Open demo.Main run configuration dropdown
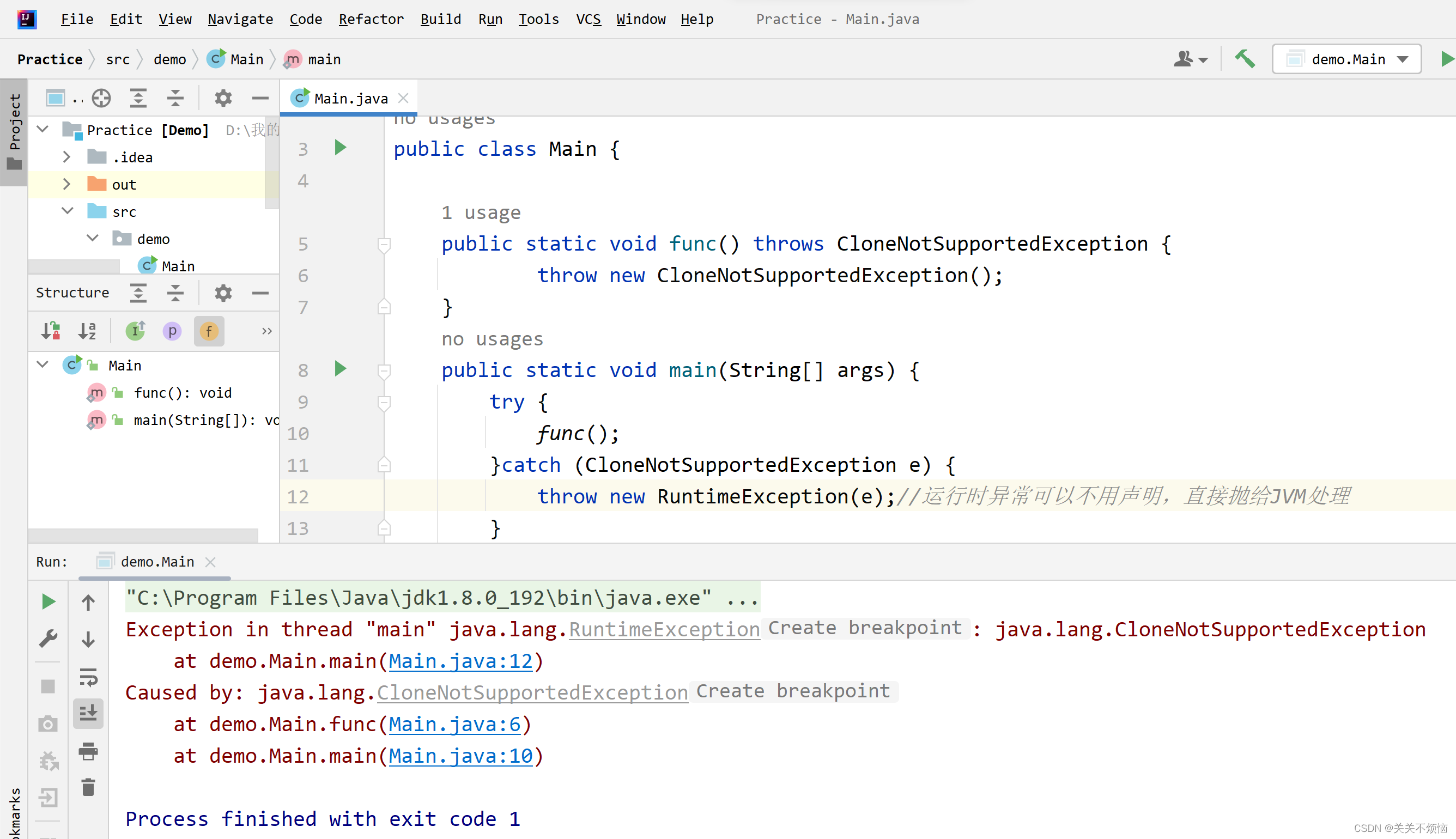This screenshot has height=839, width=1456. [x=1347, y=59]
